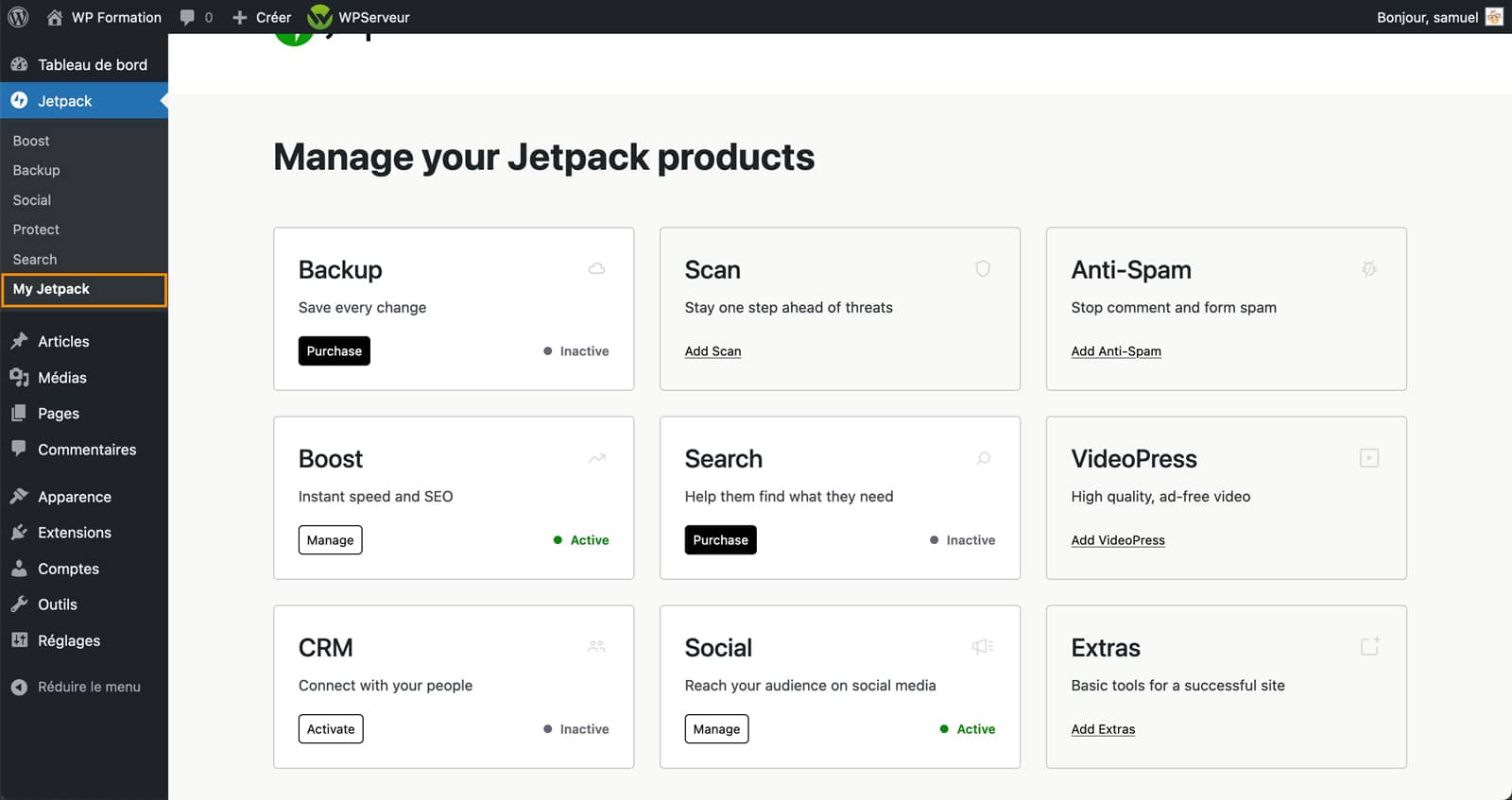The image size is (1512, 800).
Task: Click the people icon on CRM card
Action: pos(596,647)
